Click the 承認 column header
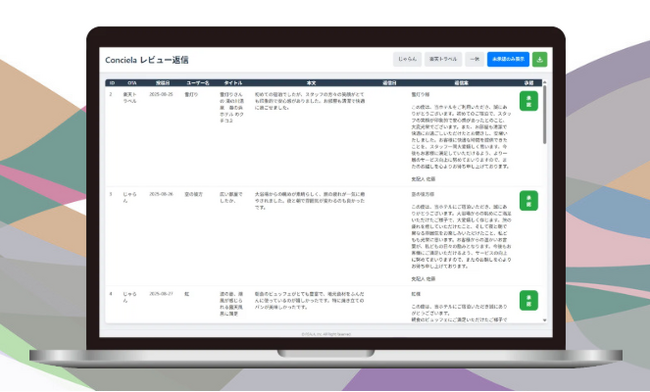Screen dimensions: 650x392 (x=529, y=83)
